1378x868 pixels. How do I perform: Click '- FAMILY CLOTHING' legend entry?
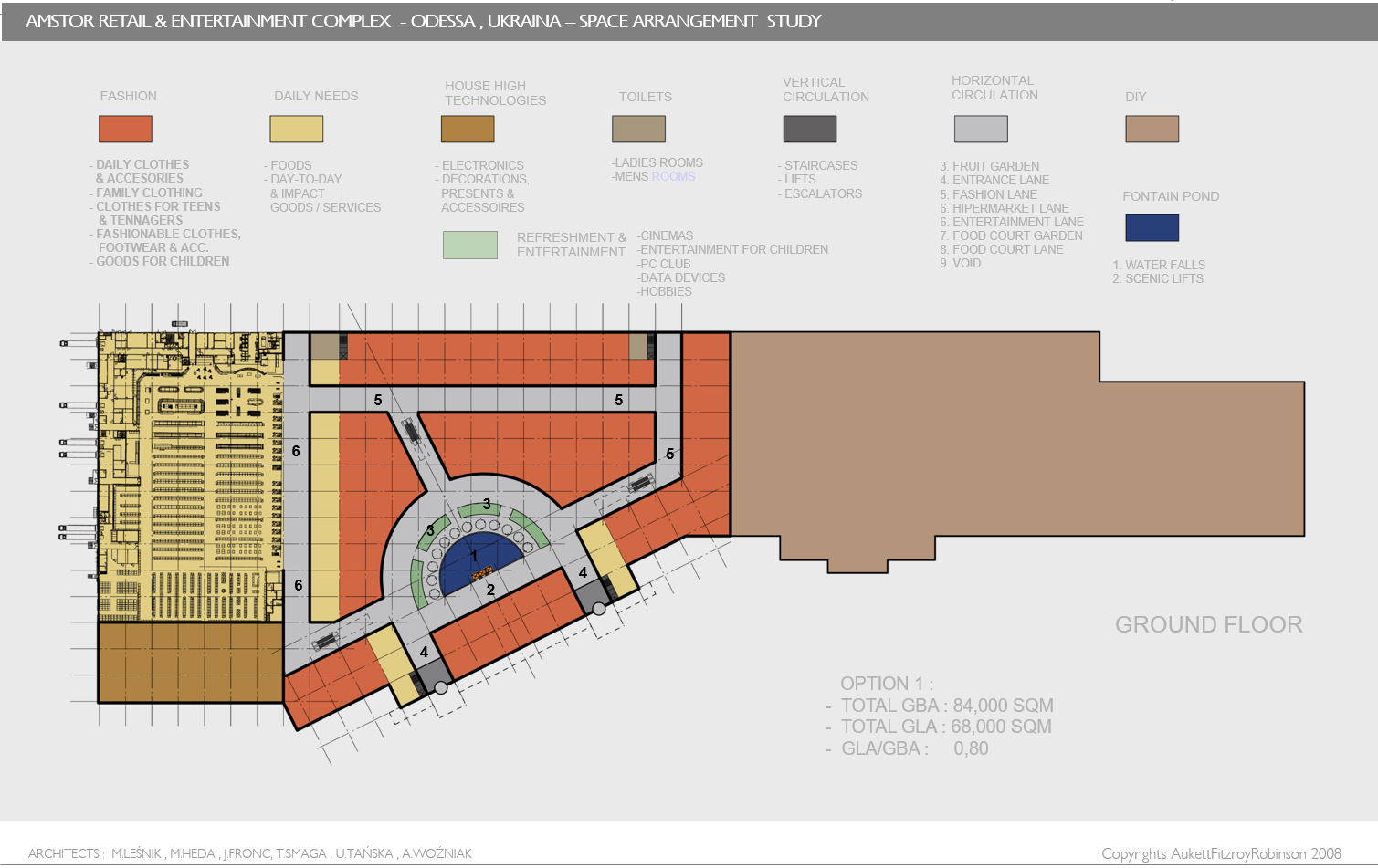pyautogui.click(x=146, y=193)
